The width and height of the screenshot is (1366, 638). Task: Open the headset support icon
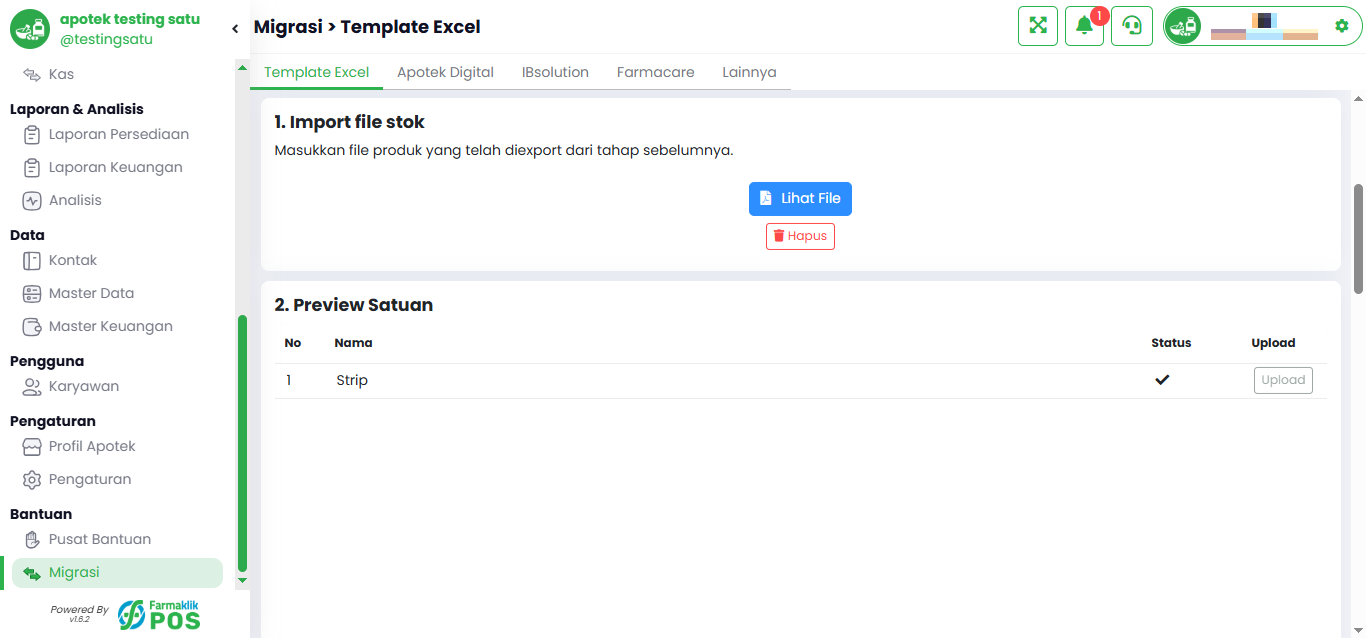tap(1132, 26)
